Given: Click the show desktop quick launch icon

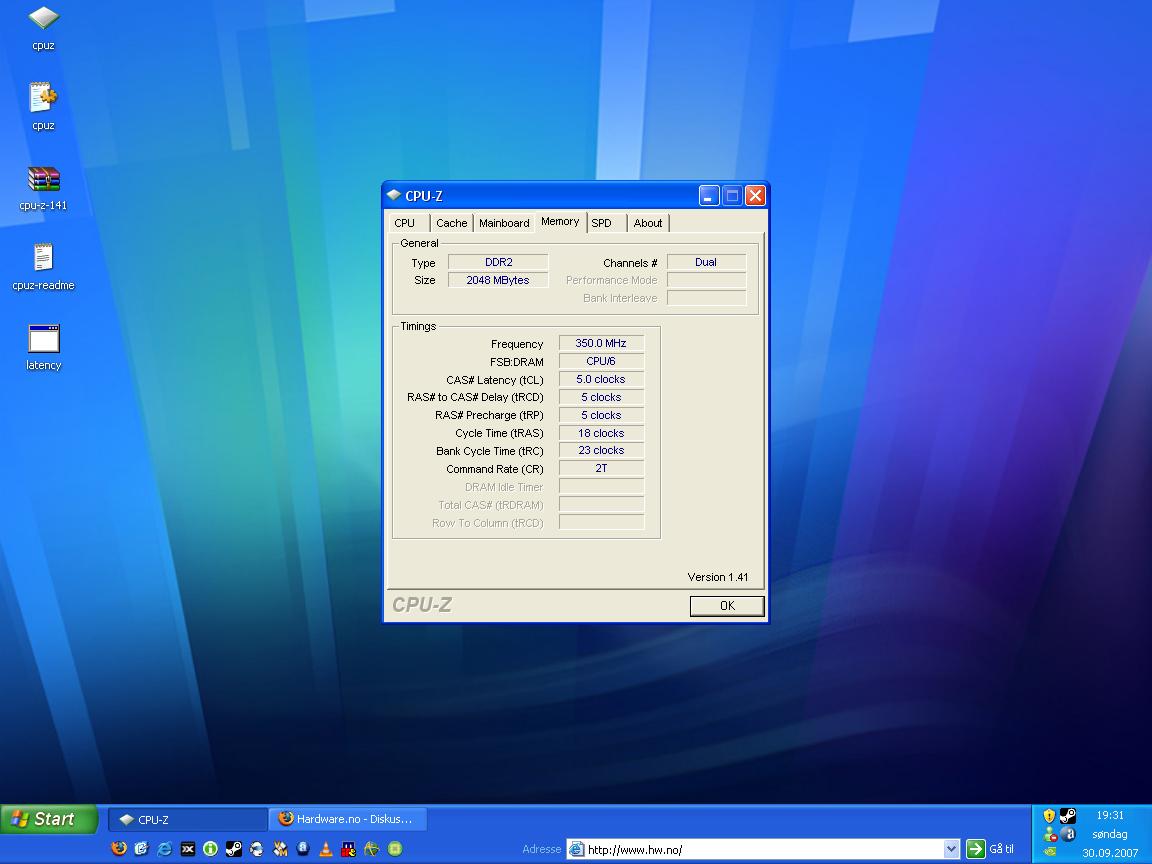Looking at the screenshot, I should pos(142,849).
